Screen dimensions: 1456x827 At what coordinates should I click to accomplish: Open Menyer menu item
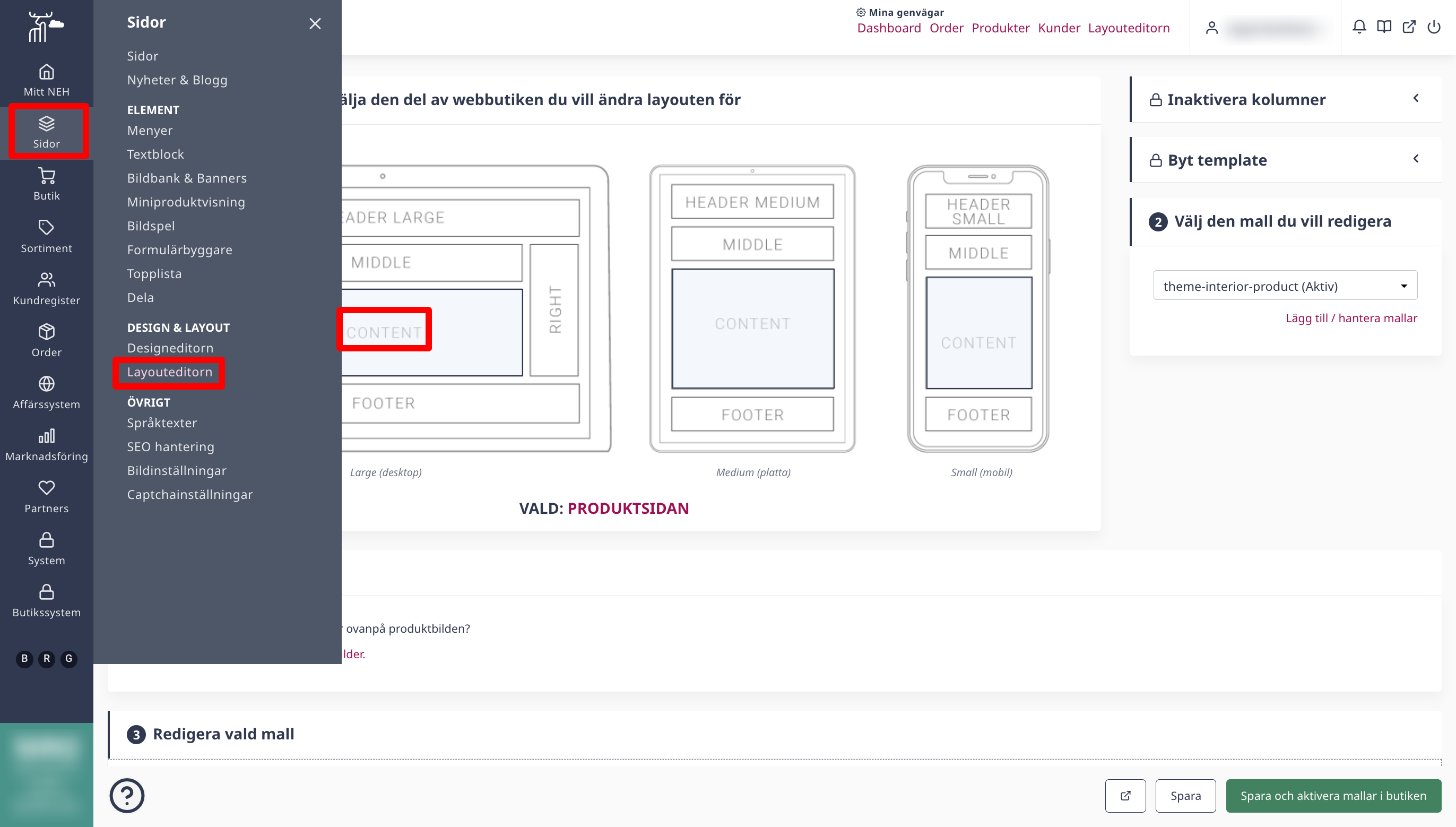(x=150, y=130)
